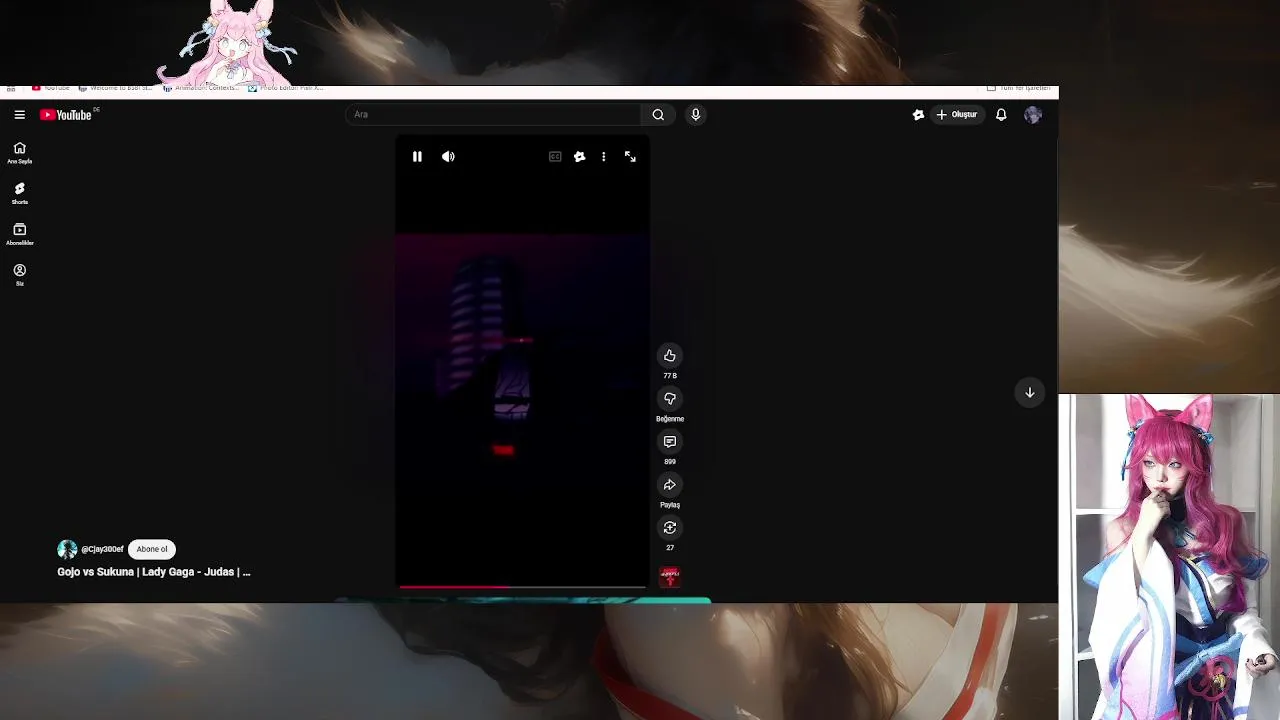Open the @Cjay300ef channel avatar
This screenshot has height=720, width=1280.
pyautogui.click(x=67, y=549)
